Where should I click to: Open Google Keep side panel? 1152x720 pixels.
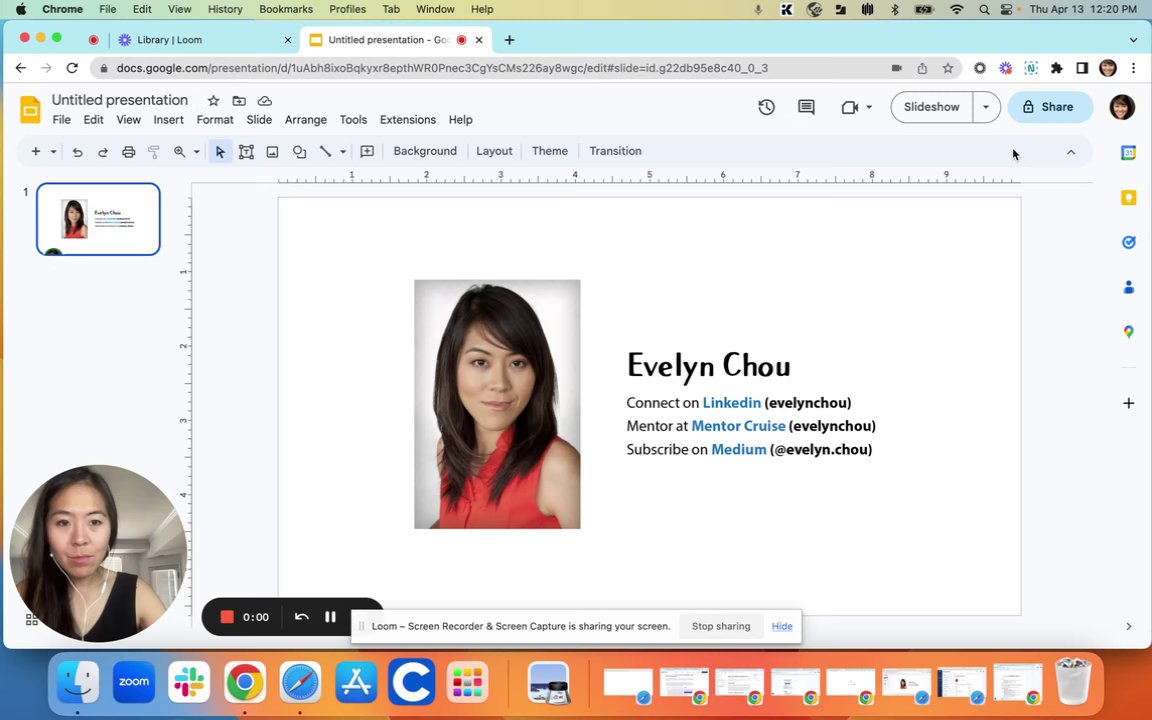click(1128, 198)
